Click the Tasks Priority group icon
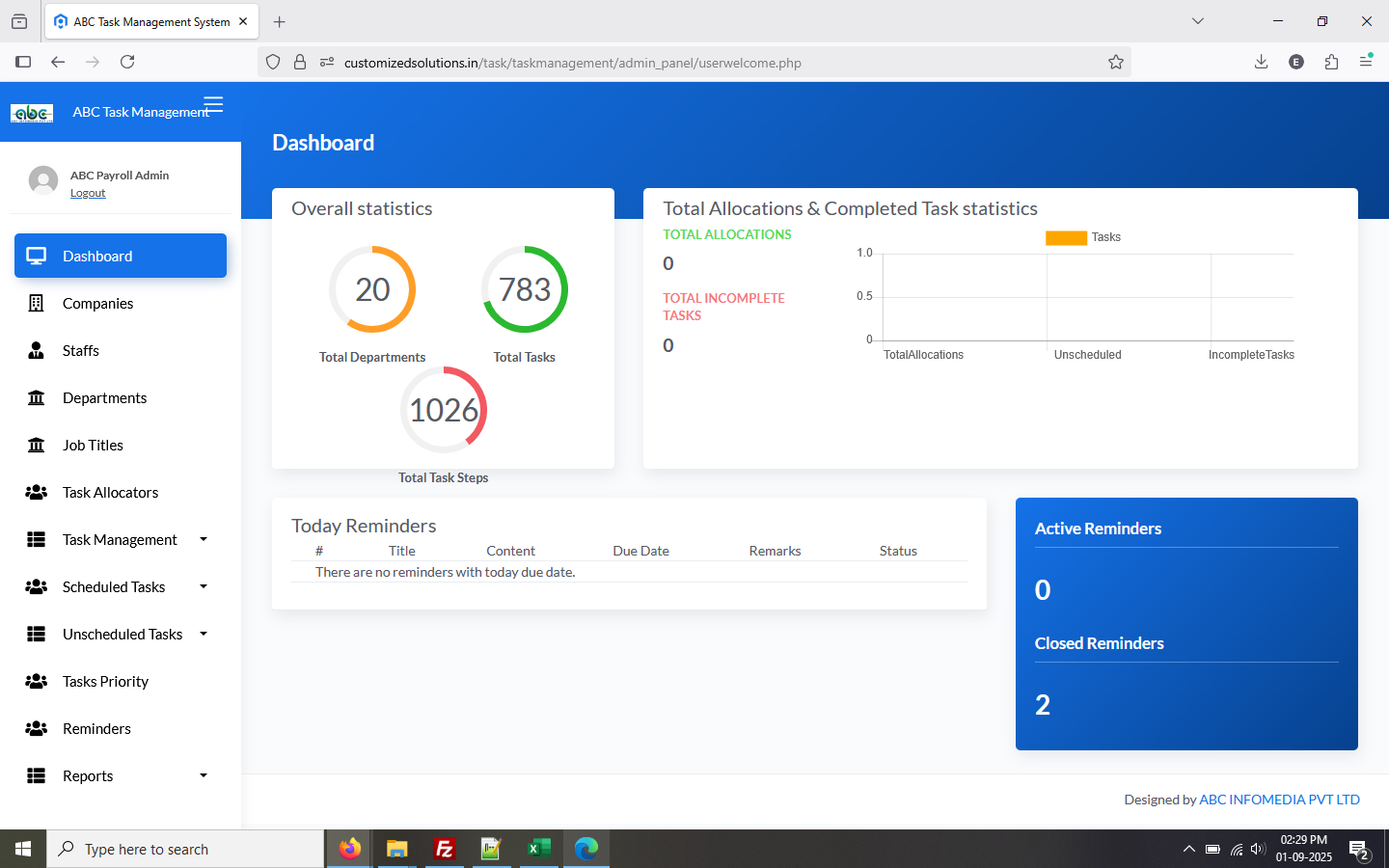This screenshot has height=868, width=1389. tap(37, 682)
